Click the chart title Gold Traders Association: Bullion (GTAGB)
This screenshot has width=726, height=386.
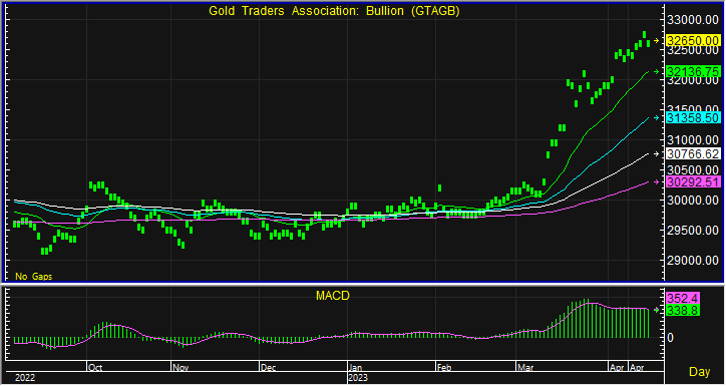pyautogui.click(x=334, y=12)
